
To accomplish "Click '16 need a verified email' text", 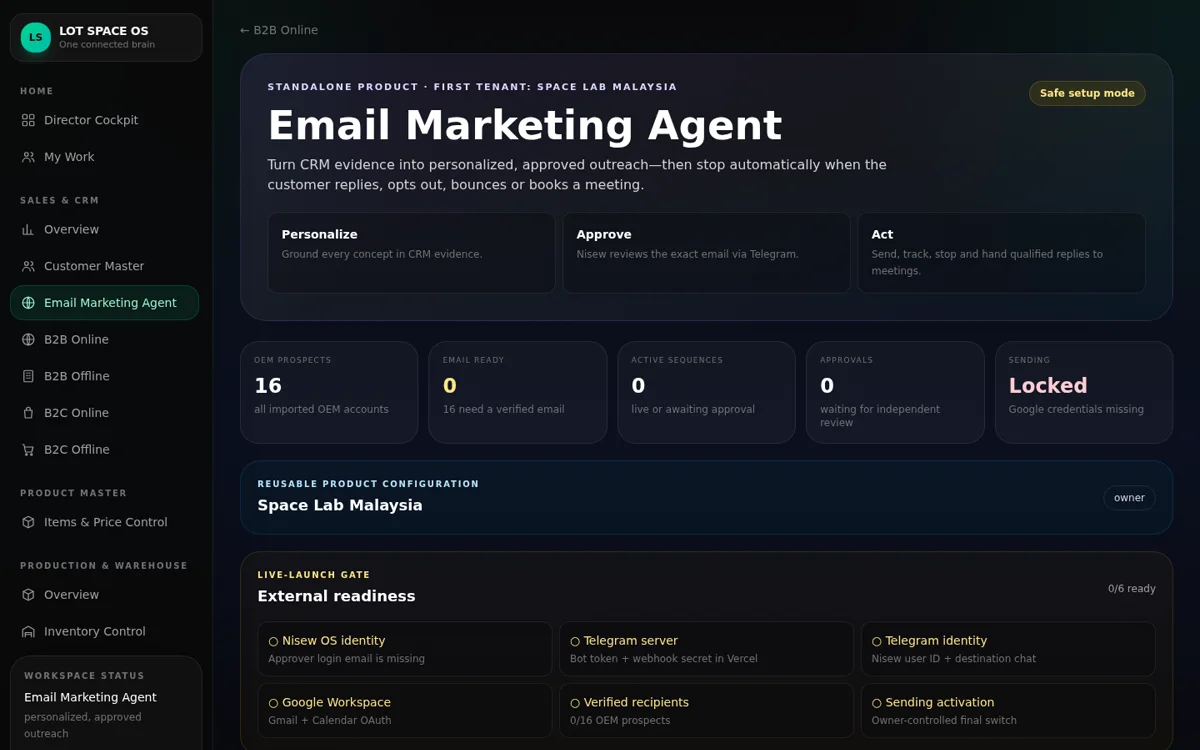I will (x=503, y=409).
